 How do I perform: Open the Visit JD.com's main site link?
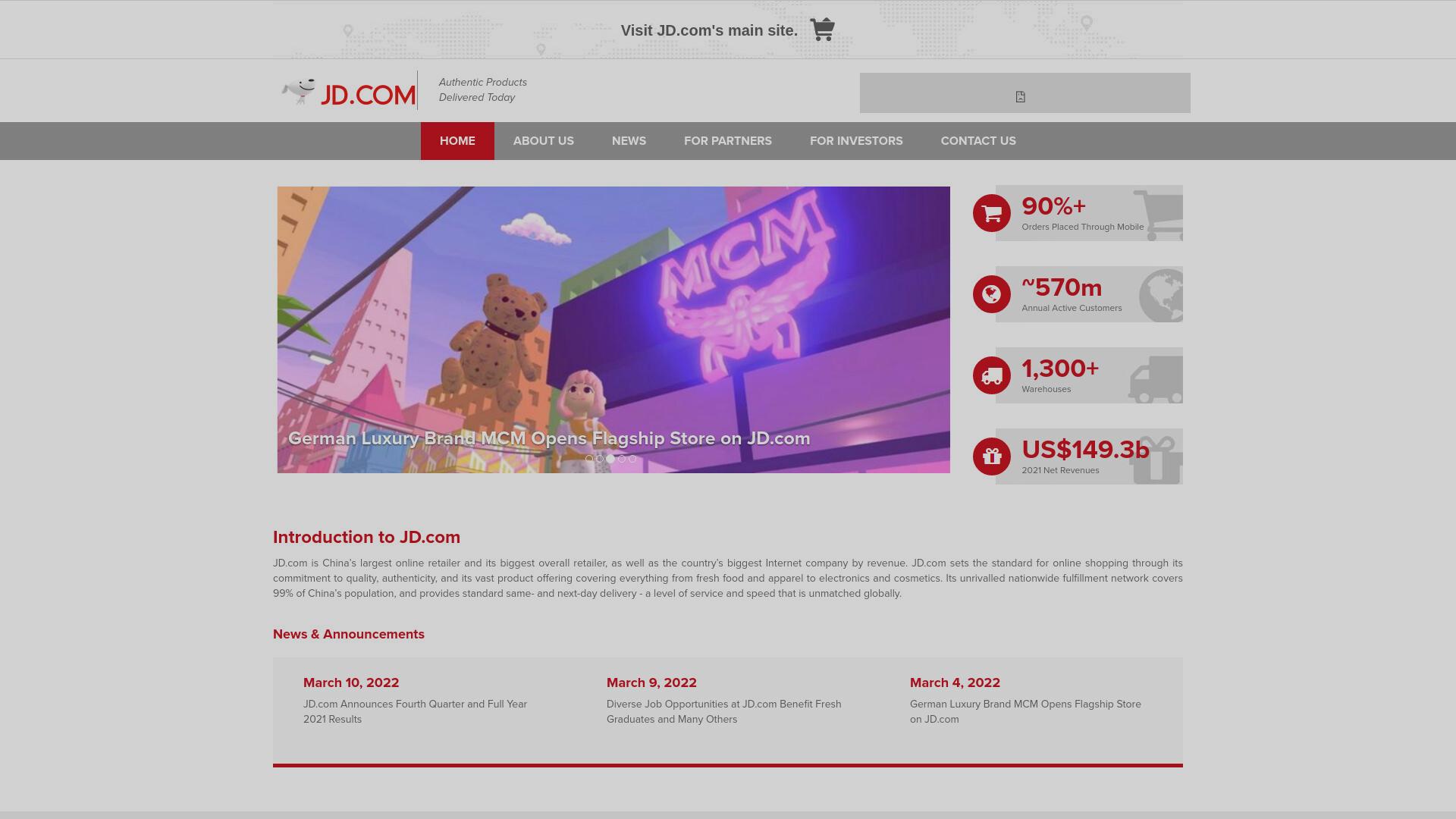pyautogui.click(x=709, y=30)
